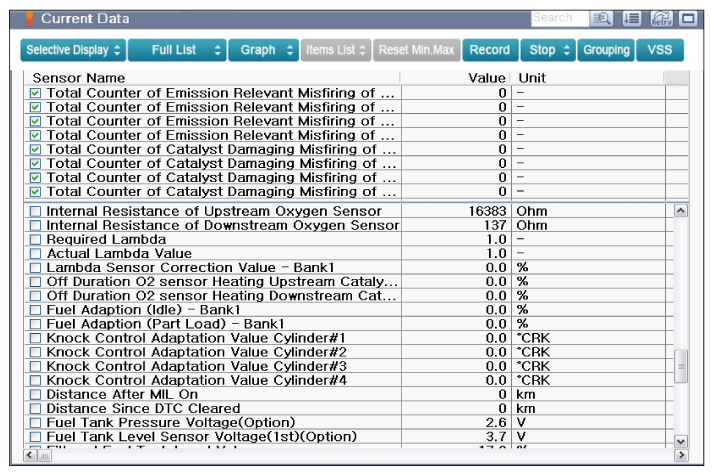Click the 16383 Ohm value cell

pyautogui.click(x=456, y=211)
